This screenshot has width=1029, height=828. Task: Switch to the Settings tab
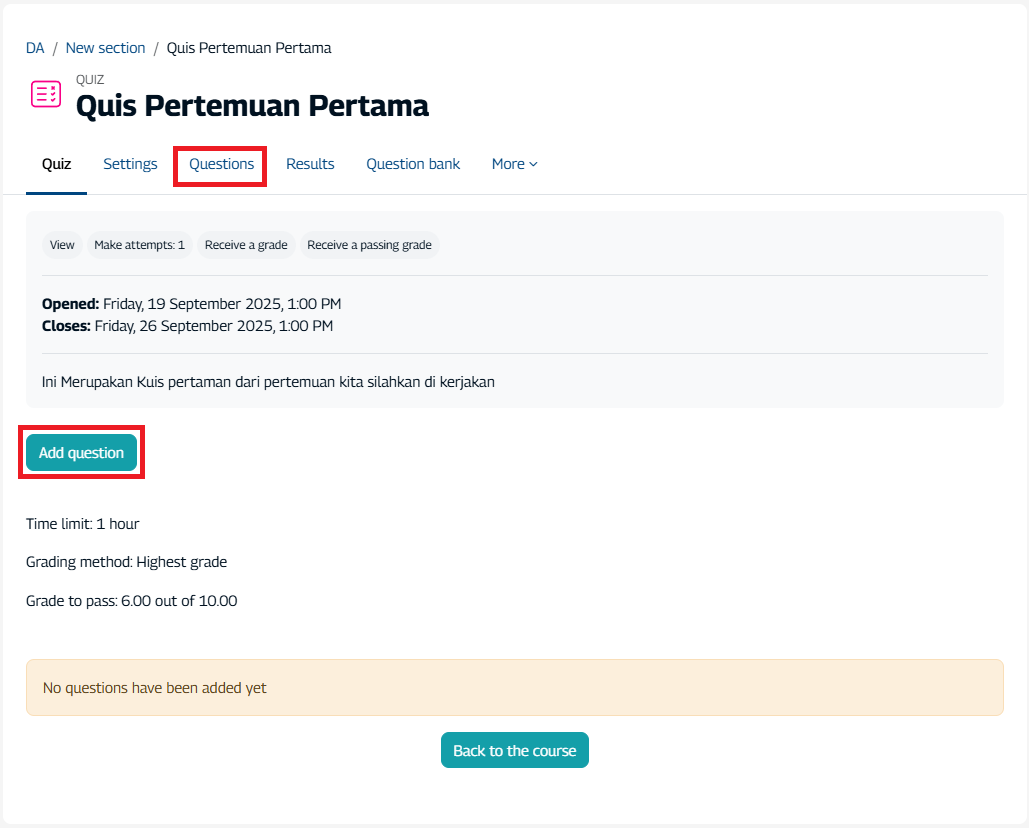pos(130,163)
